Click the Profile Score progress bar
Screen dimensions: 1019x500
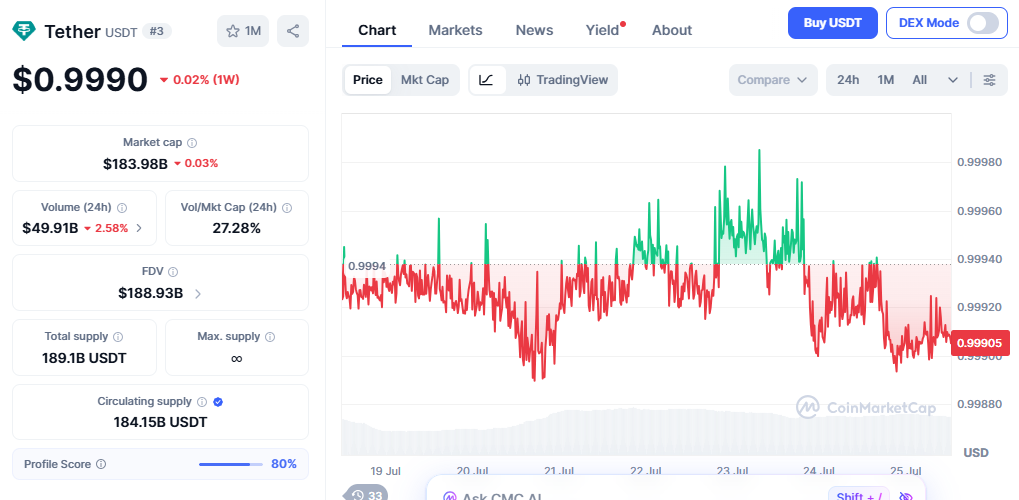click(231, 464)
